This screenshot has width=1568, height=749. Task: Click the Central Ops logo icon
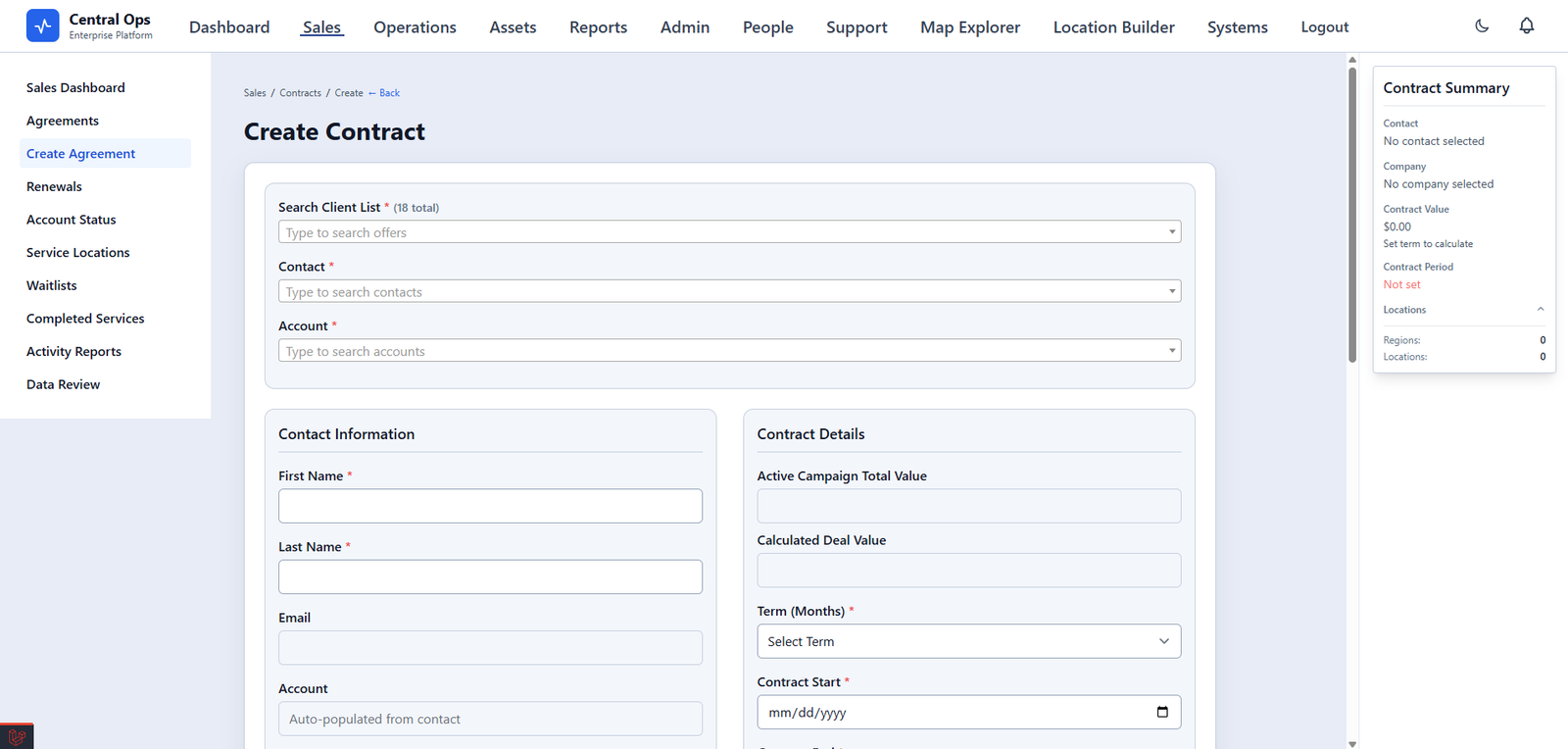coord(42,25)
